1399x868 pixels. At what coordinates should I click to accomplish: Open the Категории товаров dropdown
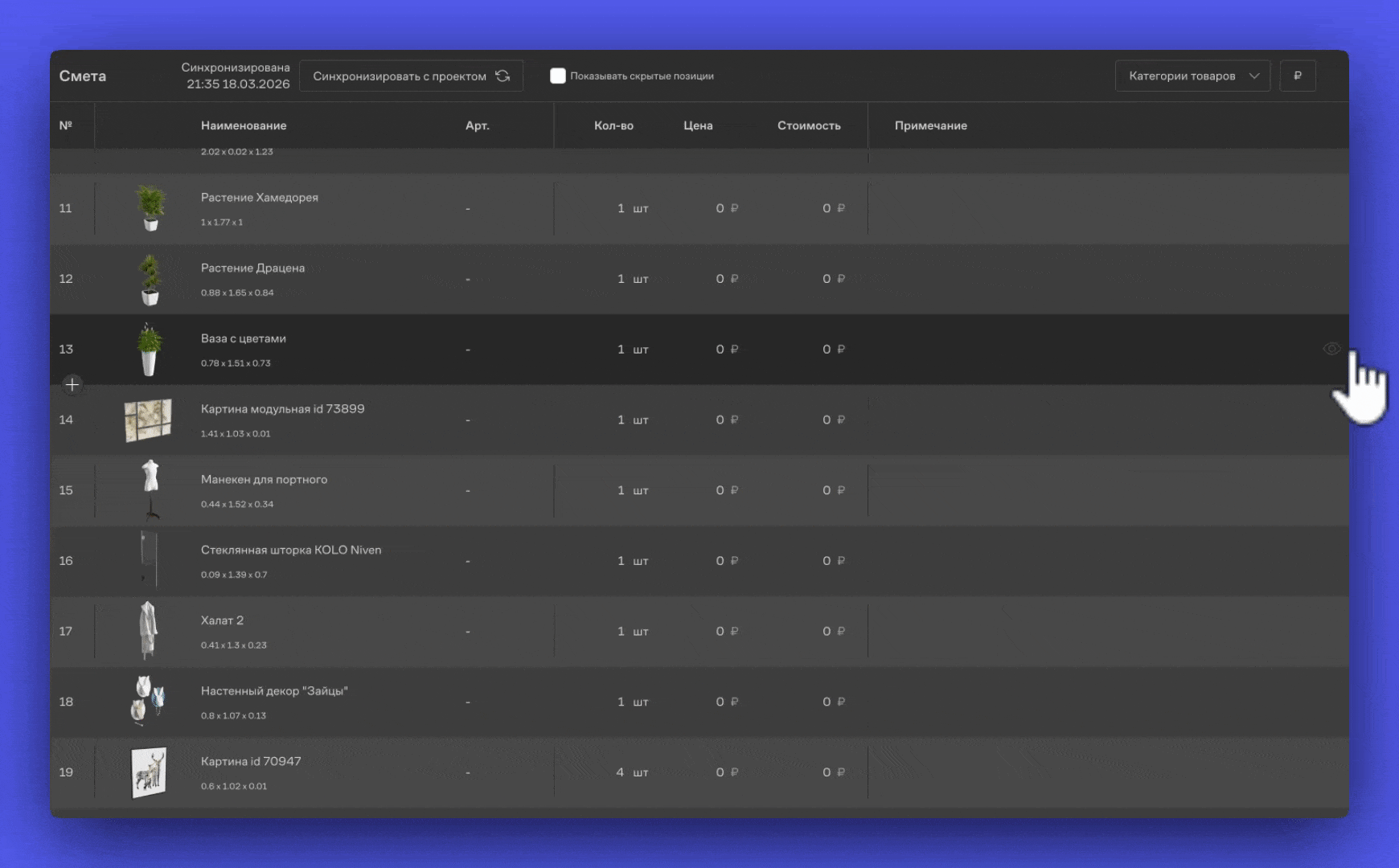(x=1192, y=76)
